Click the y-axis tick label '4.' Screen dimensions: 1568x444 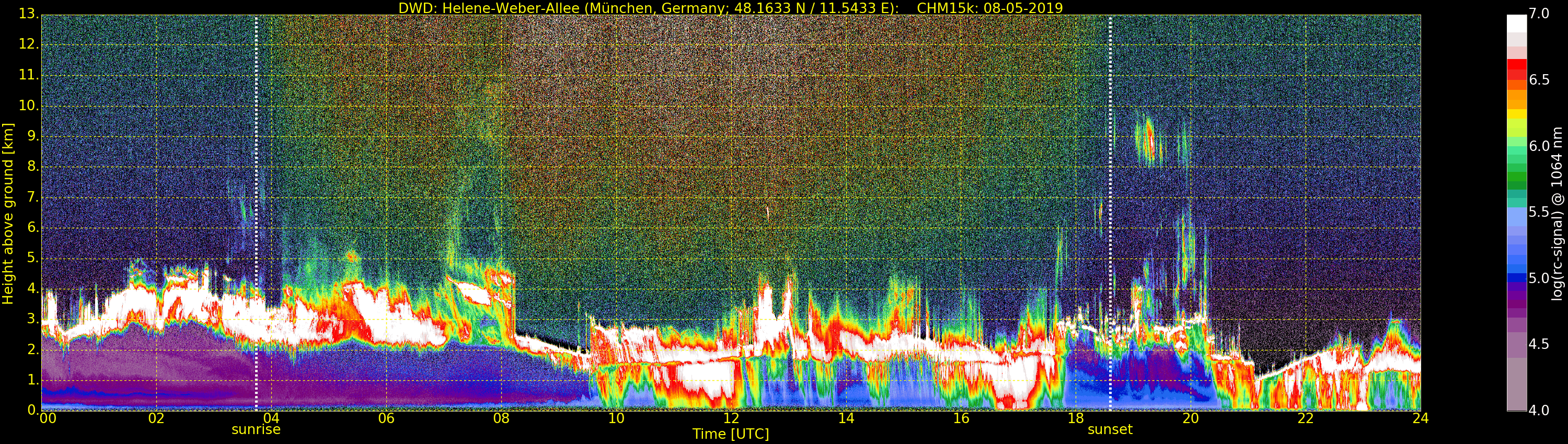pyautogui.click(x=33, y=289)
